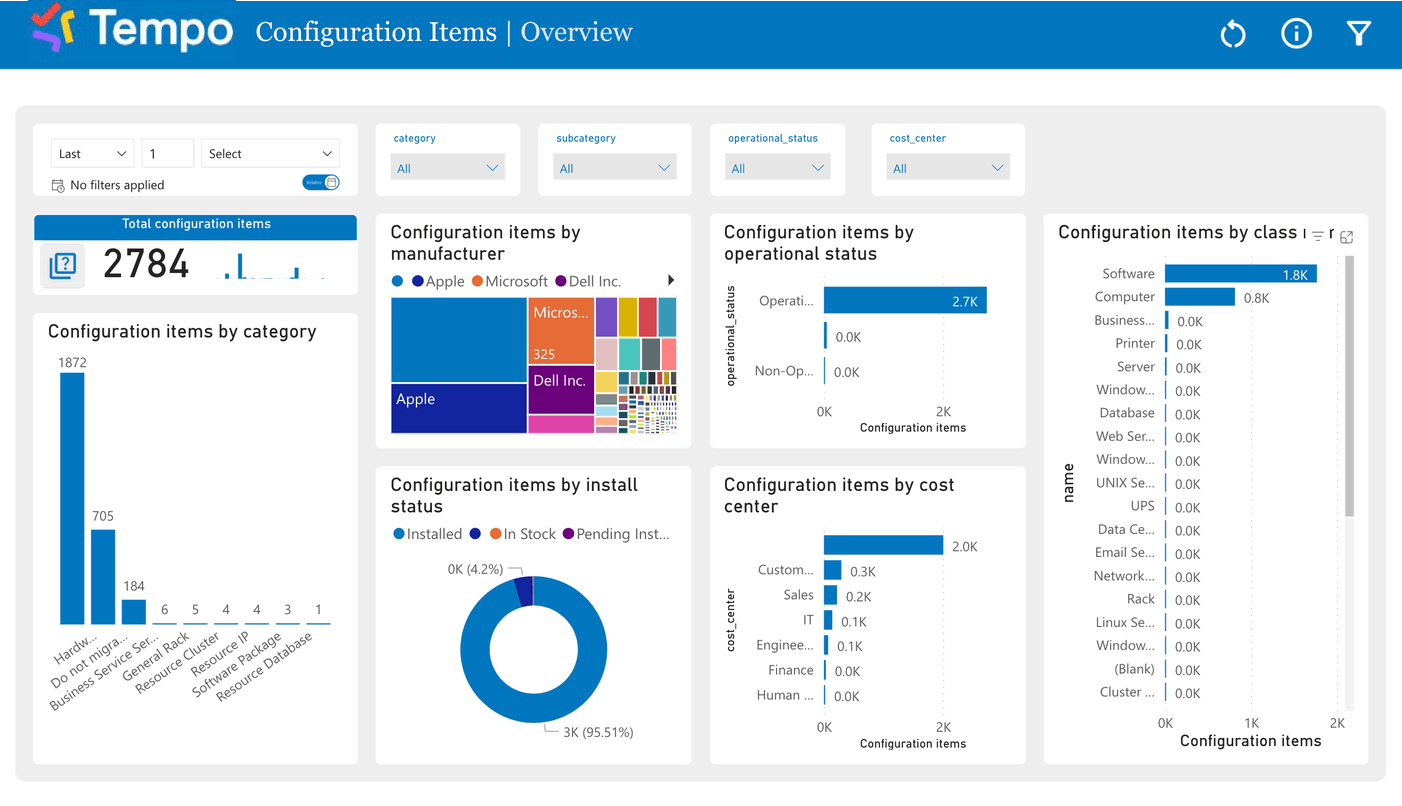Viewport: 1402px width, 806px height.
Task: Select the Microsoft tile in the treemap
Action: click(560, 331)
